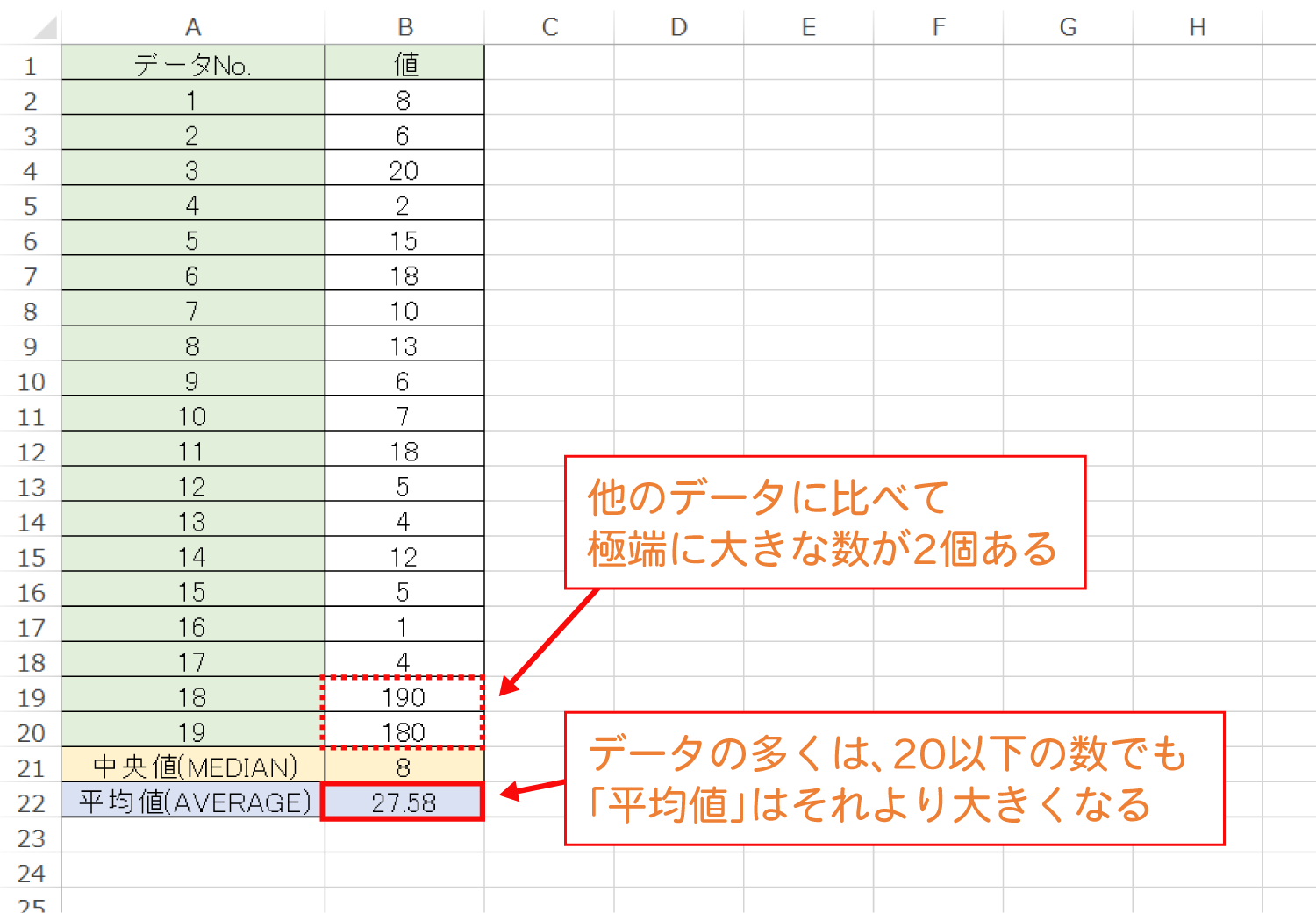This screenshot has width=1316, height=913.
Task: Select column B header
Action: (x=404, y=27)
